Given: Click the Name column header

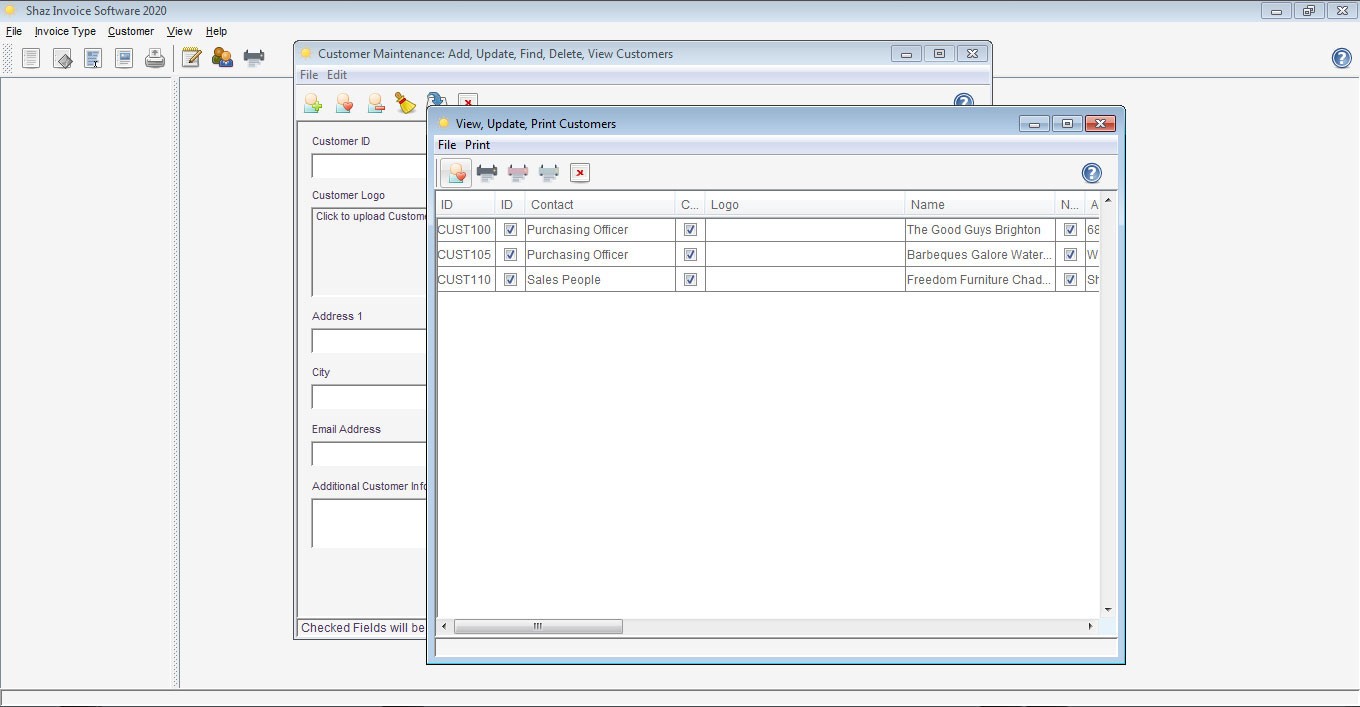Looking at the screenshot, I should pos(980,204).
